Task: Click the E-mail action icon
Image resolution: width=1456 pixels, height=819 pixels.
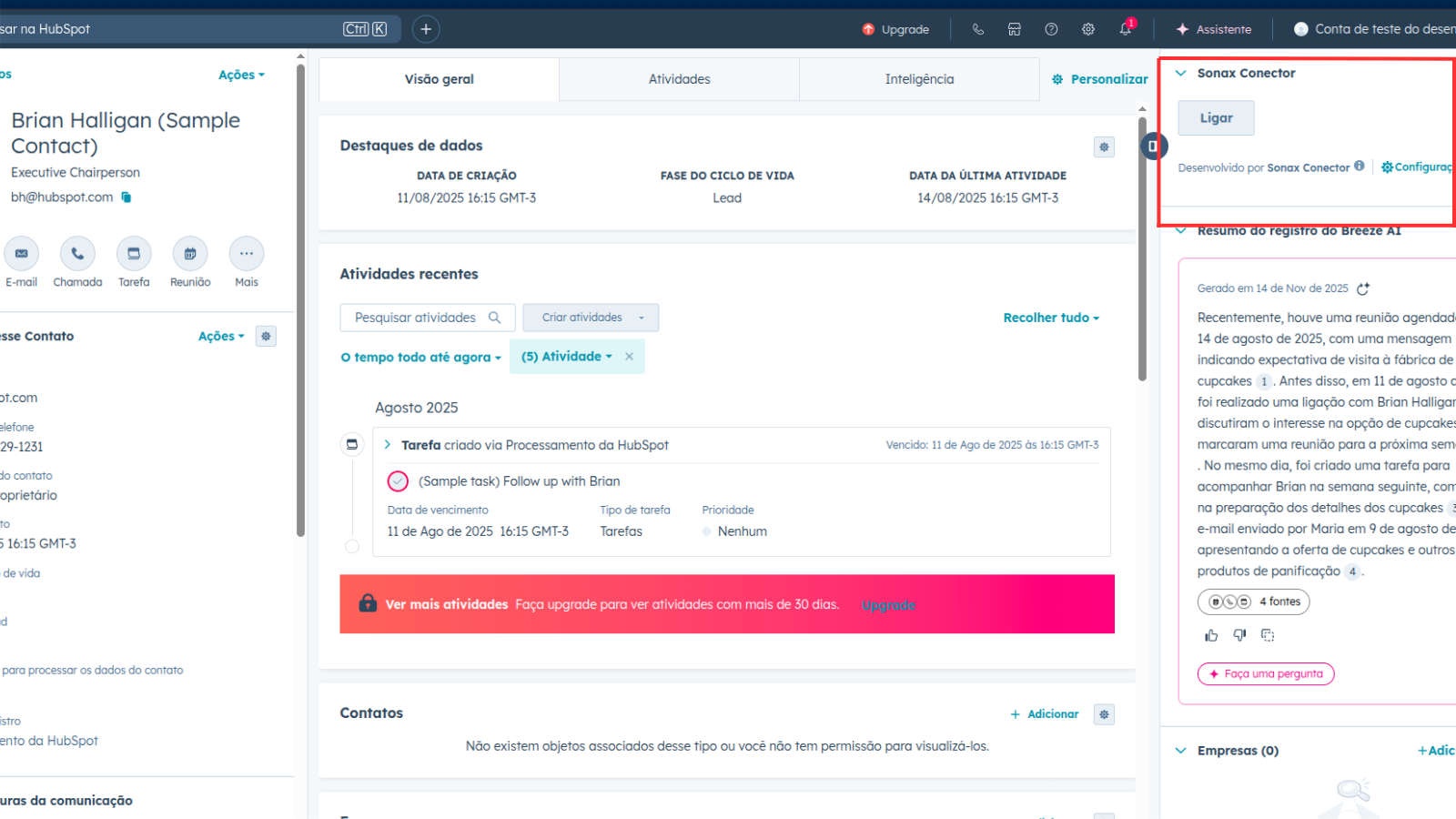Action: coord(22,254)
